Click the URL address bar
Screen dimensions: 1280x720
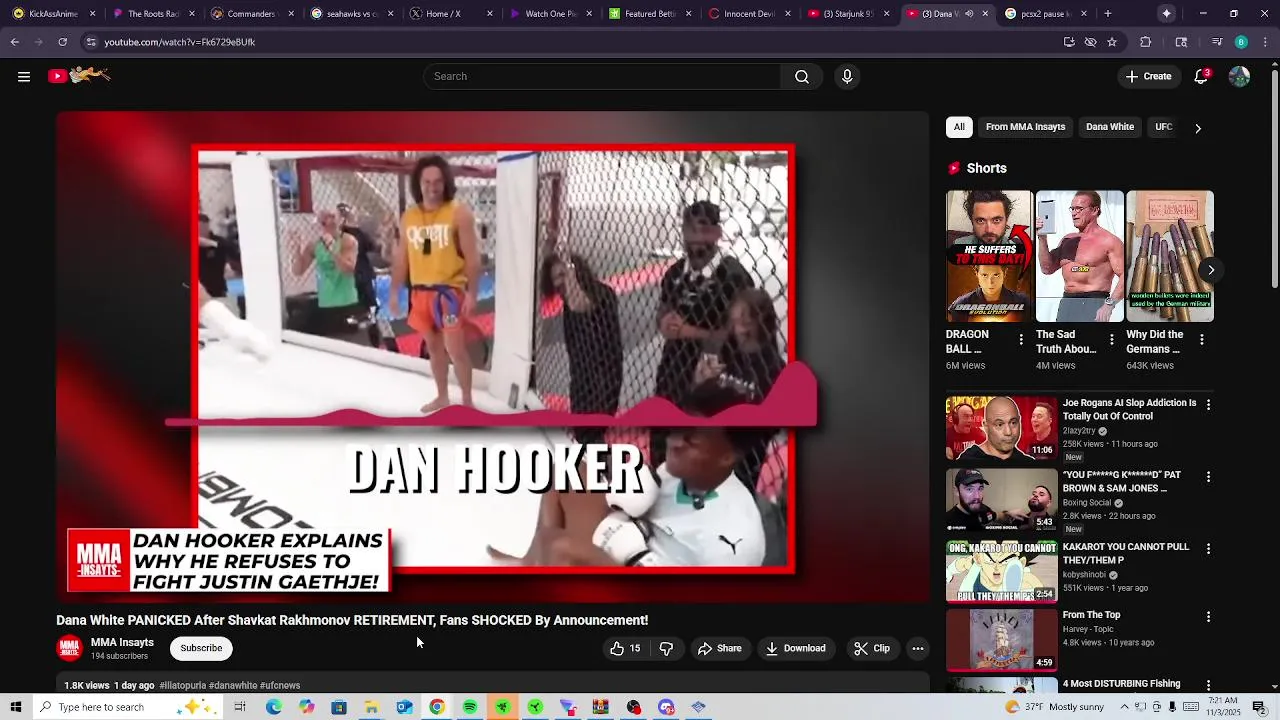(570, 42)
